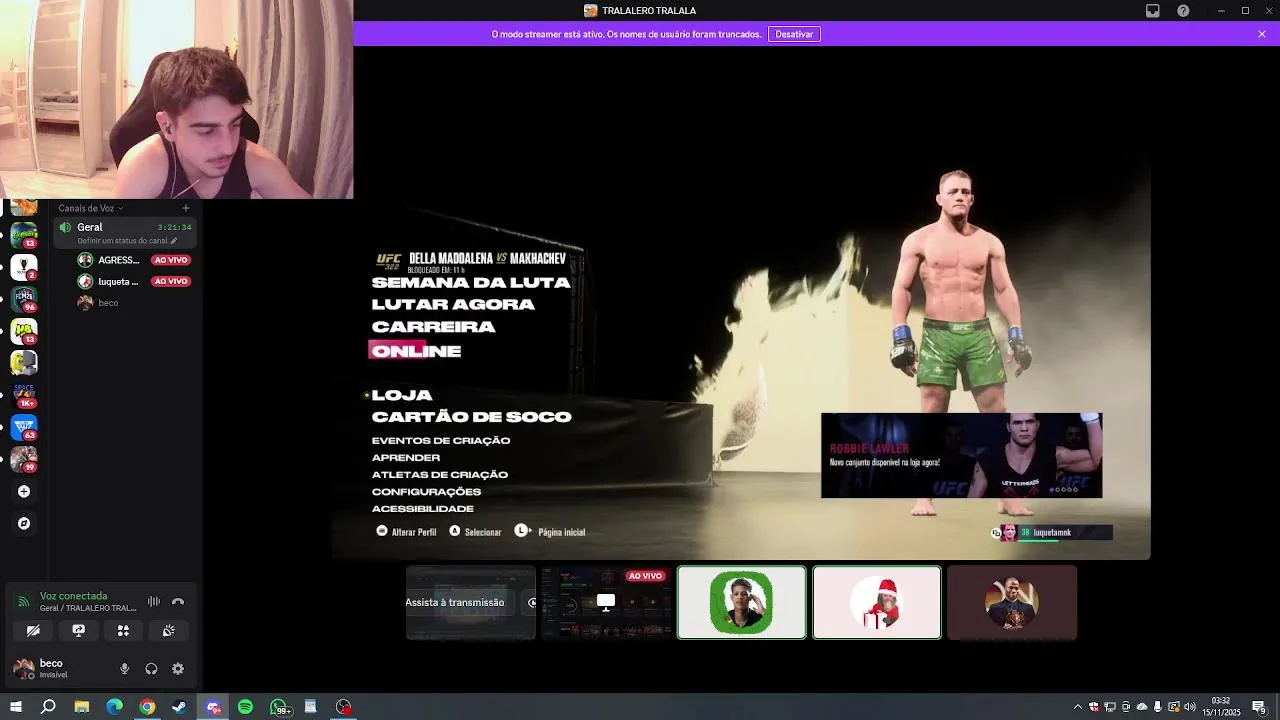Image resolution: width=1280 pixels, height=720 pixels.
Task: Open Discord user settings gear
Action: (x=178, y=669)
